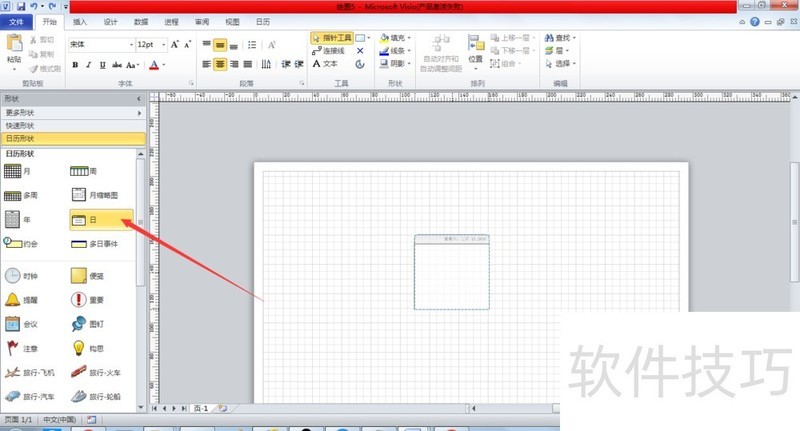The width and height of the screenshot is (800, 431).
Task: Click the grow font size icon
Action: (x=175, y=44)
